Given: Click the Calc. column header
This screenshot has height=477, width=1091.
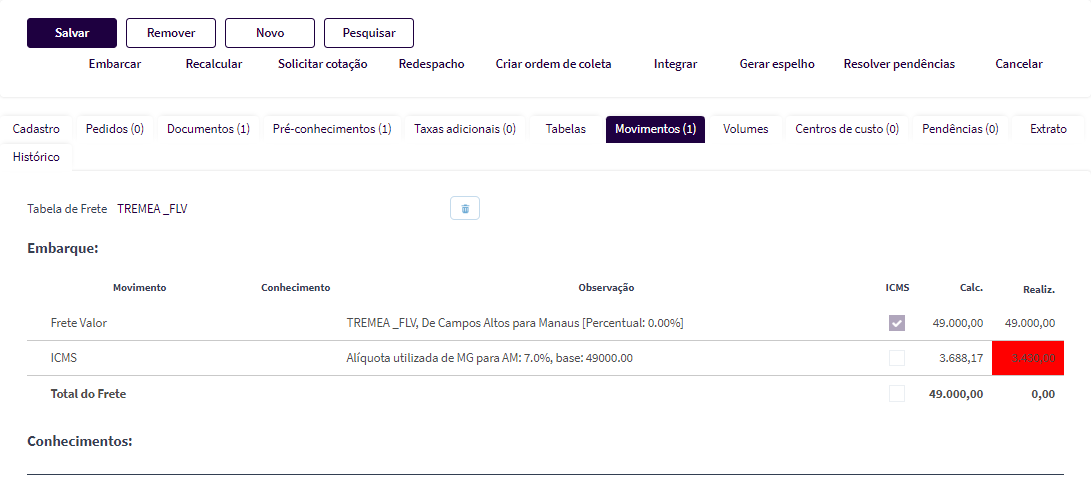Looking at the screenshot, I should click(x=971, y=287).
